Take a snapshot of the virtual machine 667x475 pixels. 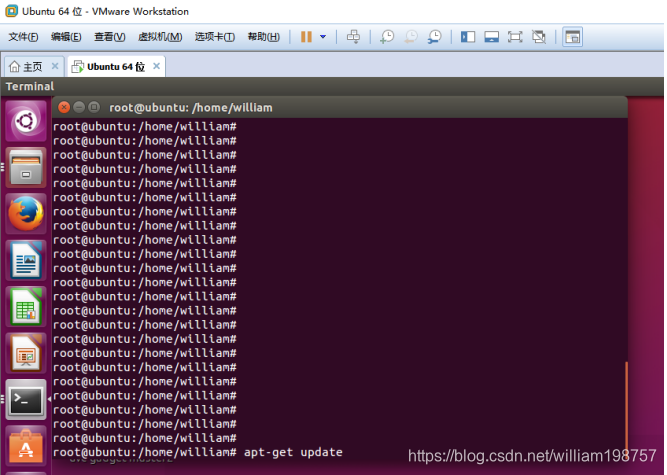pos(387,37)
